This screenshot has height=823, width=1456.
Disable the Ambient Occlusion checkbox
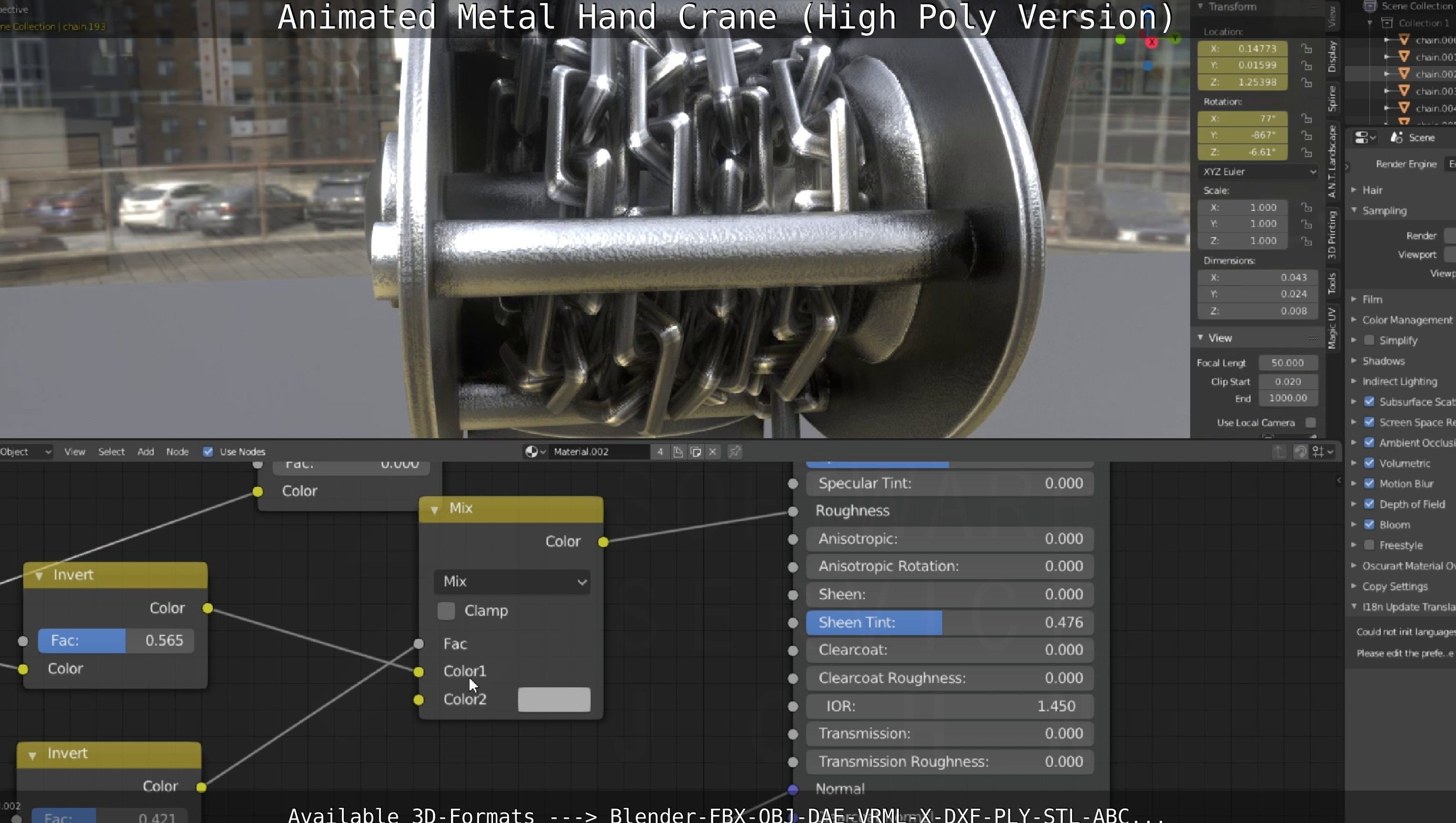click(x=1369, y=442)
